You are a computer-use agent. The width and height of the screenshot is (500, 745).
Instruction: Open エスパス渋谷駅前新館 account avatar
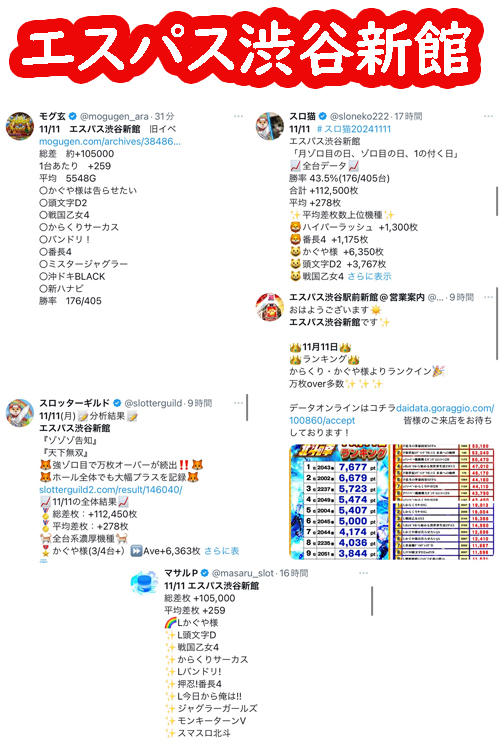tap(270, 306)
